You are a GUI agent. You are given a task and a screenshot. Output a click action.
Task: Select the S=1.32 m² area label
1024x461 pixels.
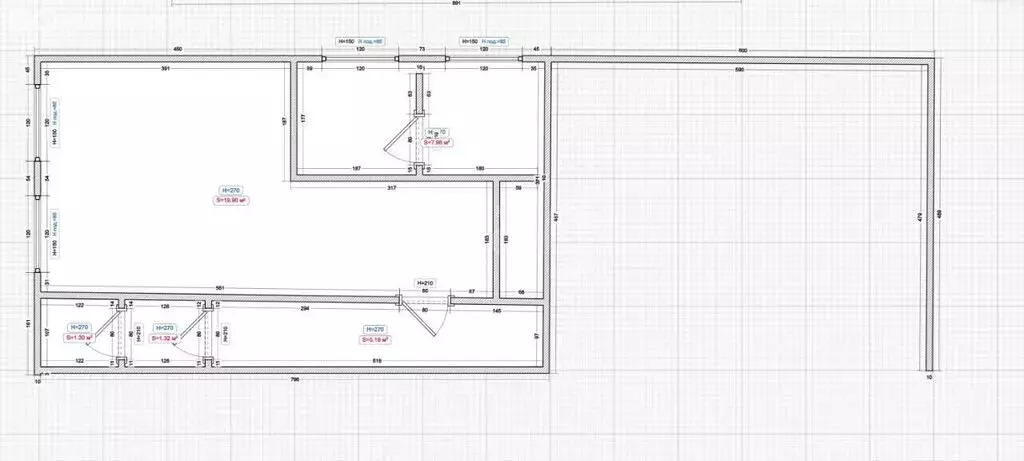pyautogui.click(x=164, y=338)
